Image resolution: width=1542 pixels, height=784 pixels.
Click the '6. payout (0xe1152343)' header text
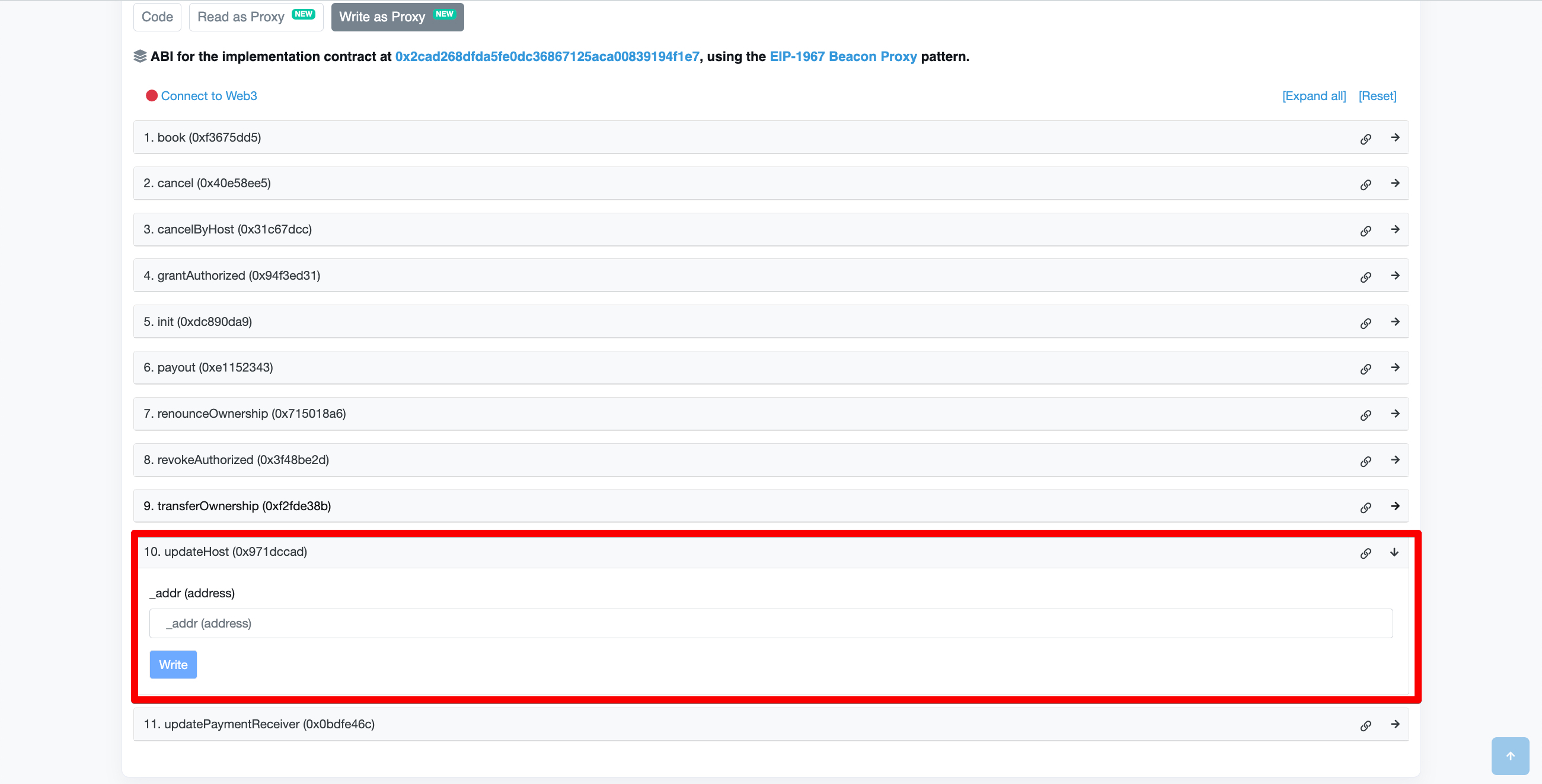(x=208, y=367)
